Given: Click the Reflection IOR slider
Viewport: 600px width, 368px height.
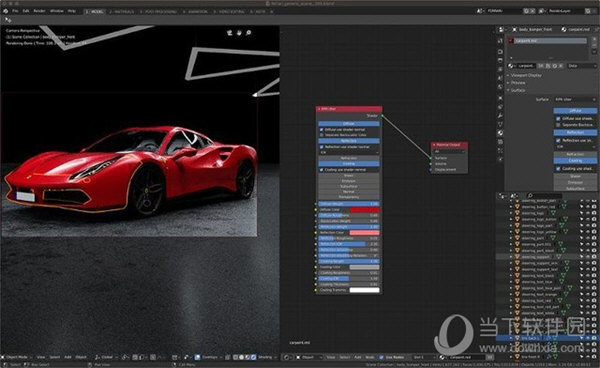Looking at the screenshot, I should [349, 244].
